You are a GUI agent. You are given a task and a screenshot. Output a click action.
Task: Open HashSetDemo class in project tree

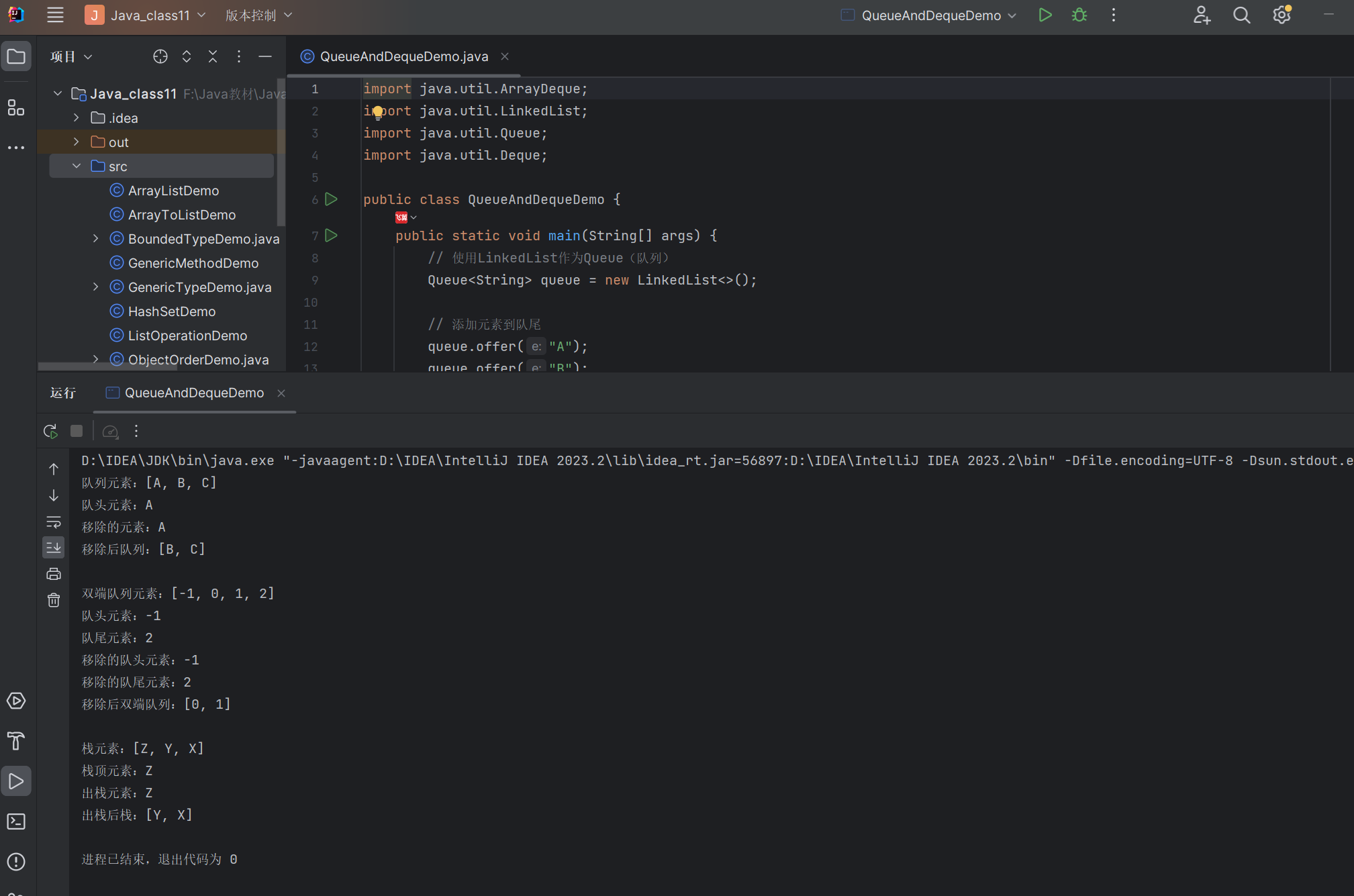(171, 311)
